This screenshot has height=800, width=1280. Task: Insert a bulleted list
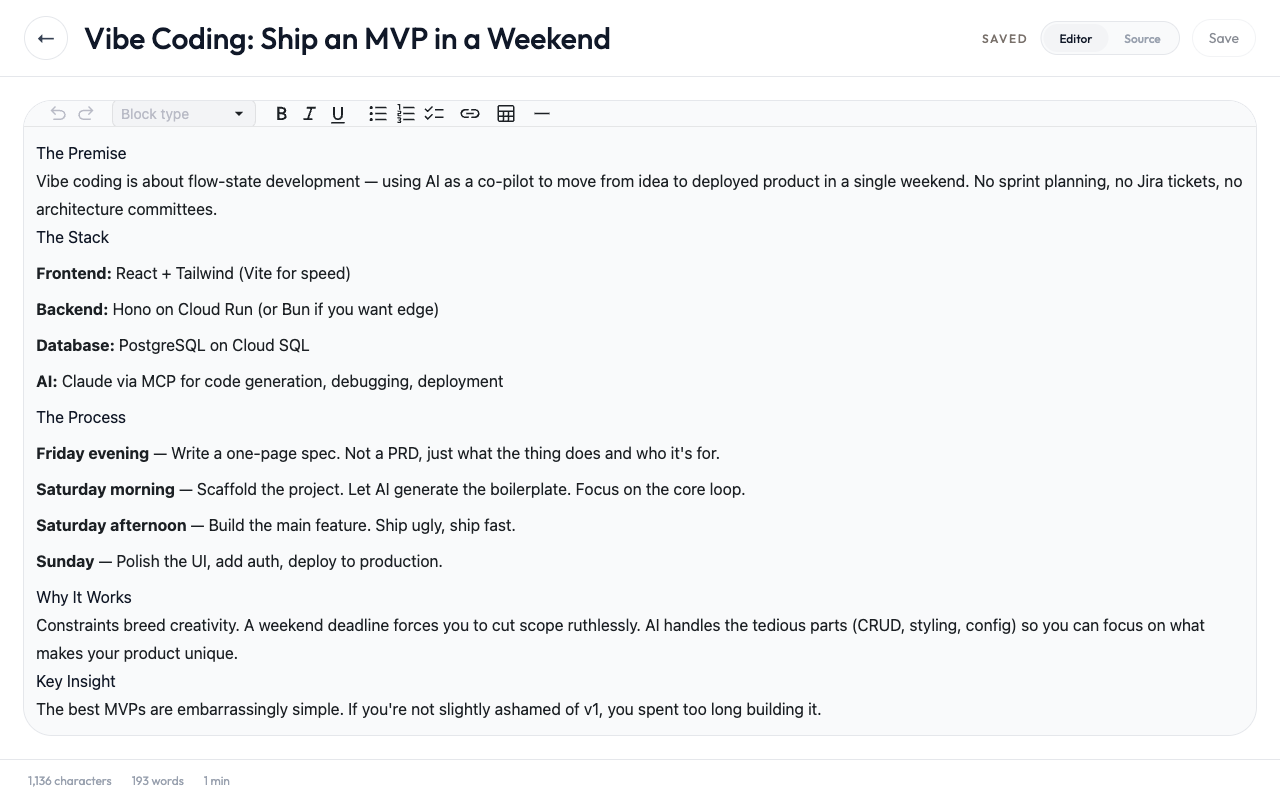pyautogui.click(x=377, y=114)
